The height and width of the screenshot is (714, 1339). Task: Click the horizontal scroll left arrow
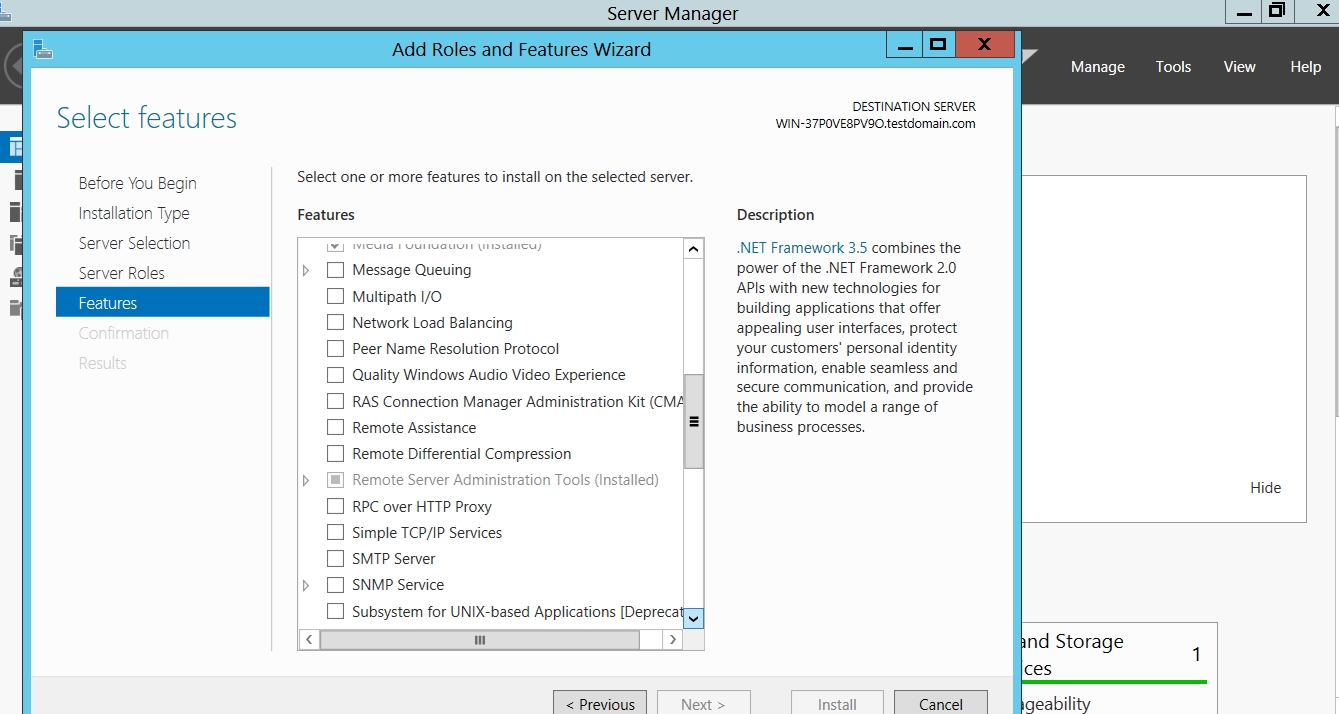[309, 640]
